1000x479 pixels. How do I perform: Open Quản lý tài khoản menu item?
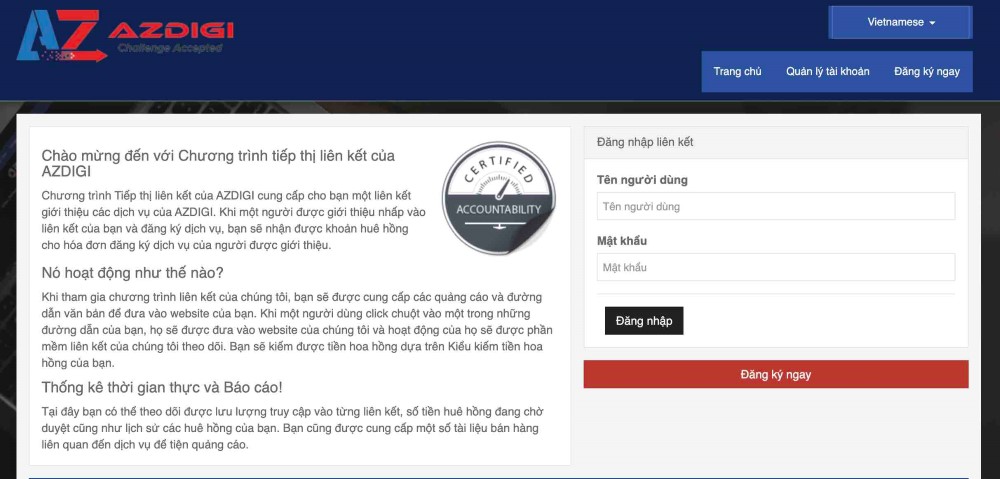pyautogui.click(x=827, y=71)
